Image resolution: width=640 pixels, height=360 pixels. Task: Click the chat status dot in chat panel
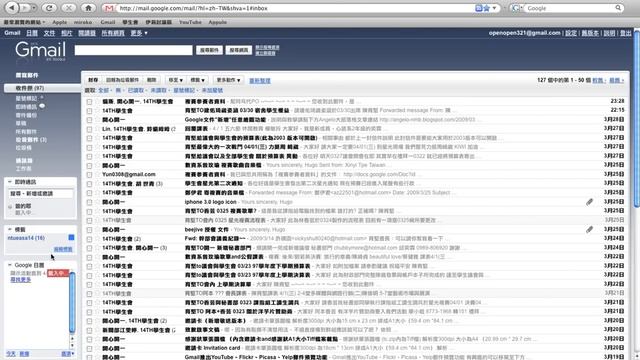[x=10, y=207]
